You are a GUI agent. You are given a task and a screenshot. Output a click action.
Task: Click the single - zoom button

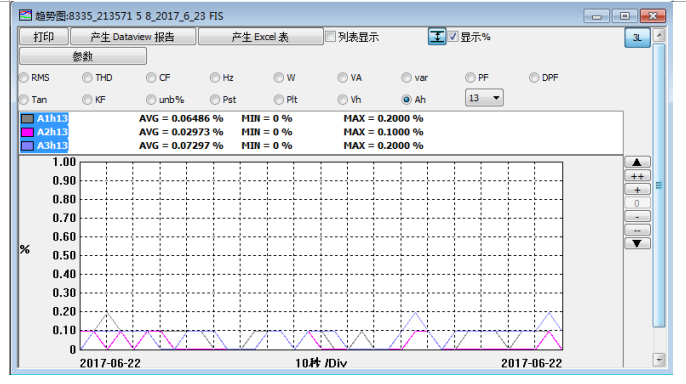(637, 216)
